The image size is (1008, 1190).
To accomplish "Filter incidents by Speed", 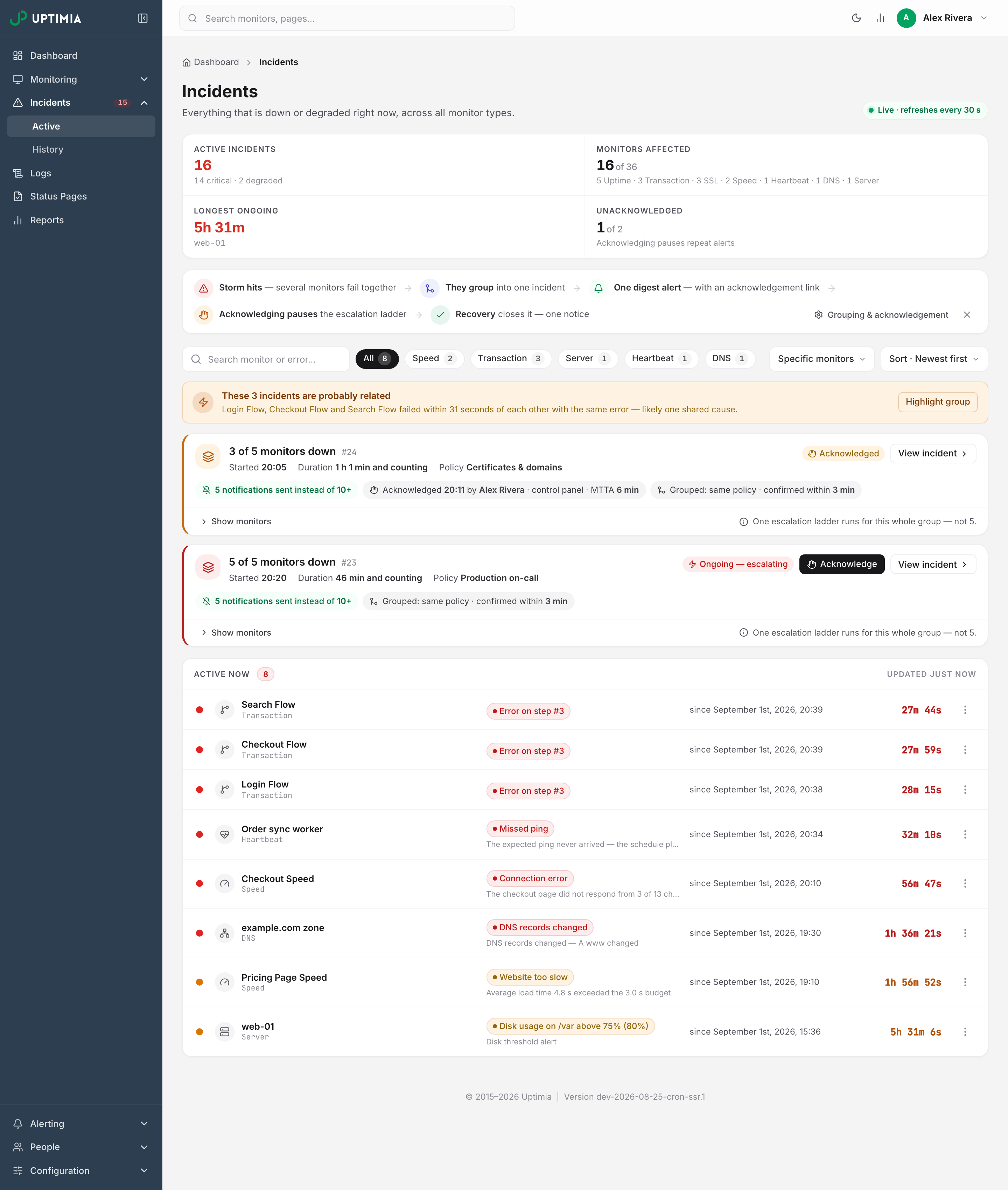I will coord(434,359).
